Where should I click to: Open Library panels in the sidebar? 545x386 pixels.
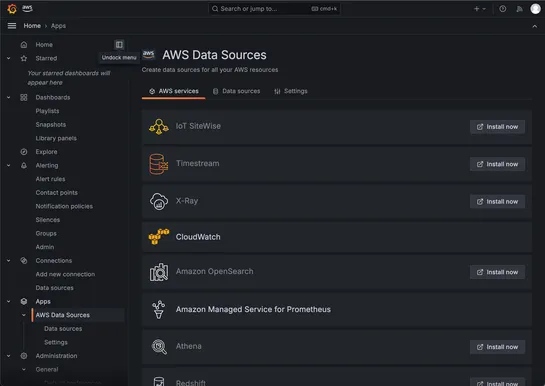[56, 138]
